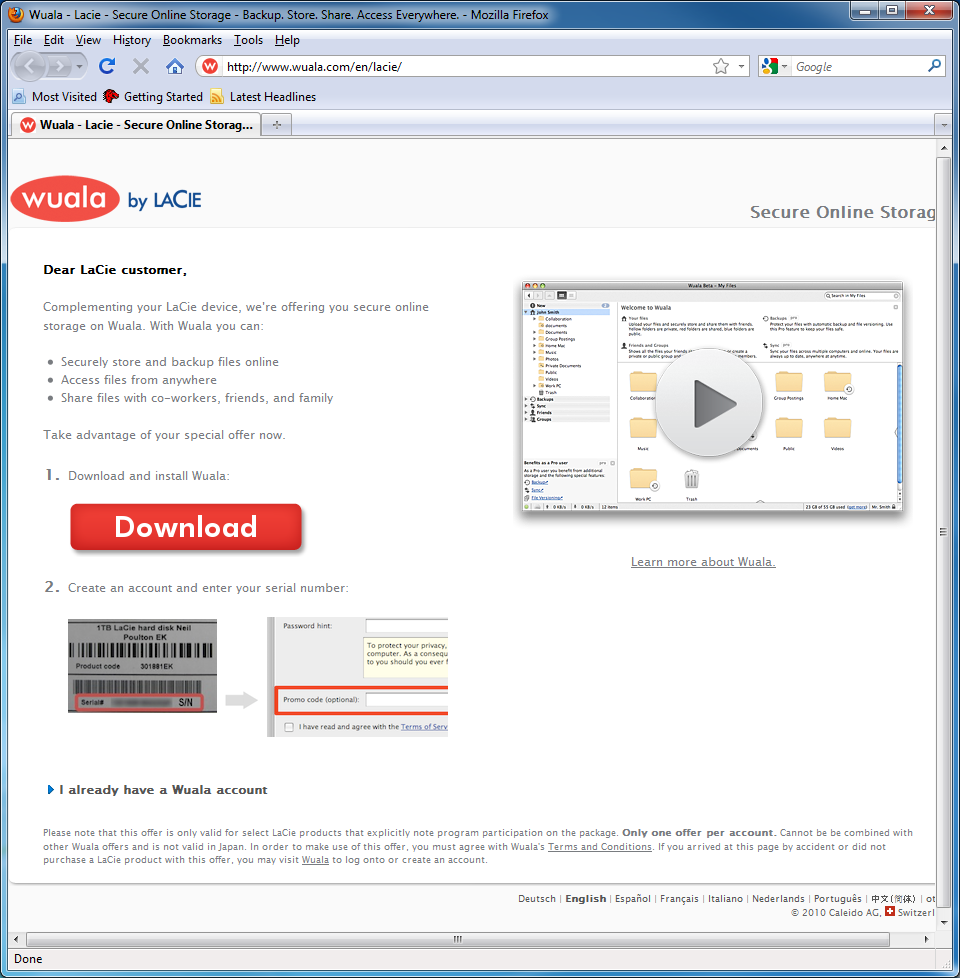This screenshot has width=960, height=978.
Task: Click the Promo code form screenshot
Action: (357, 677)
